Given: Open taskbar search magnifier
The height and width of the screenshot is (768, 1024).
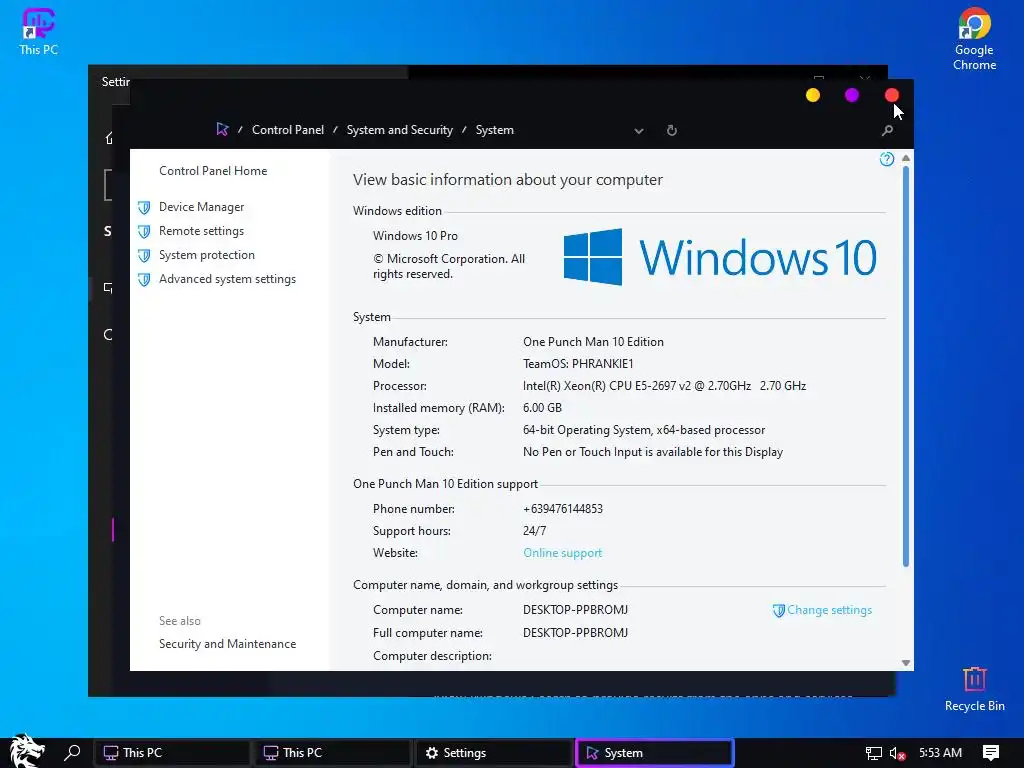Looking at the screenshot, I should point(72,752).
